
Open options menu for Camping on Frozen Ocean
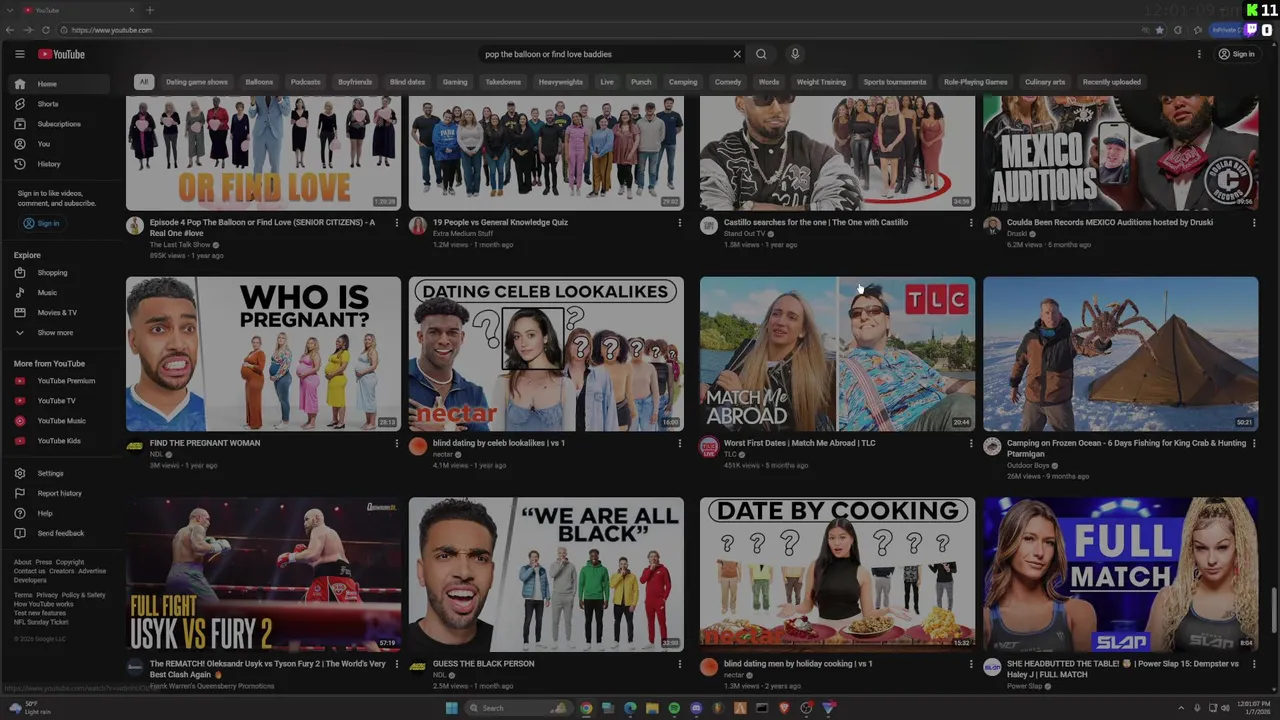click(1253, 443)
